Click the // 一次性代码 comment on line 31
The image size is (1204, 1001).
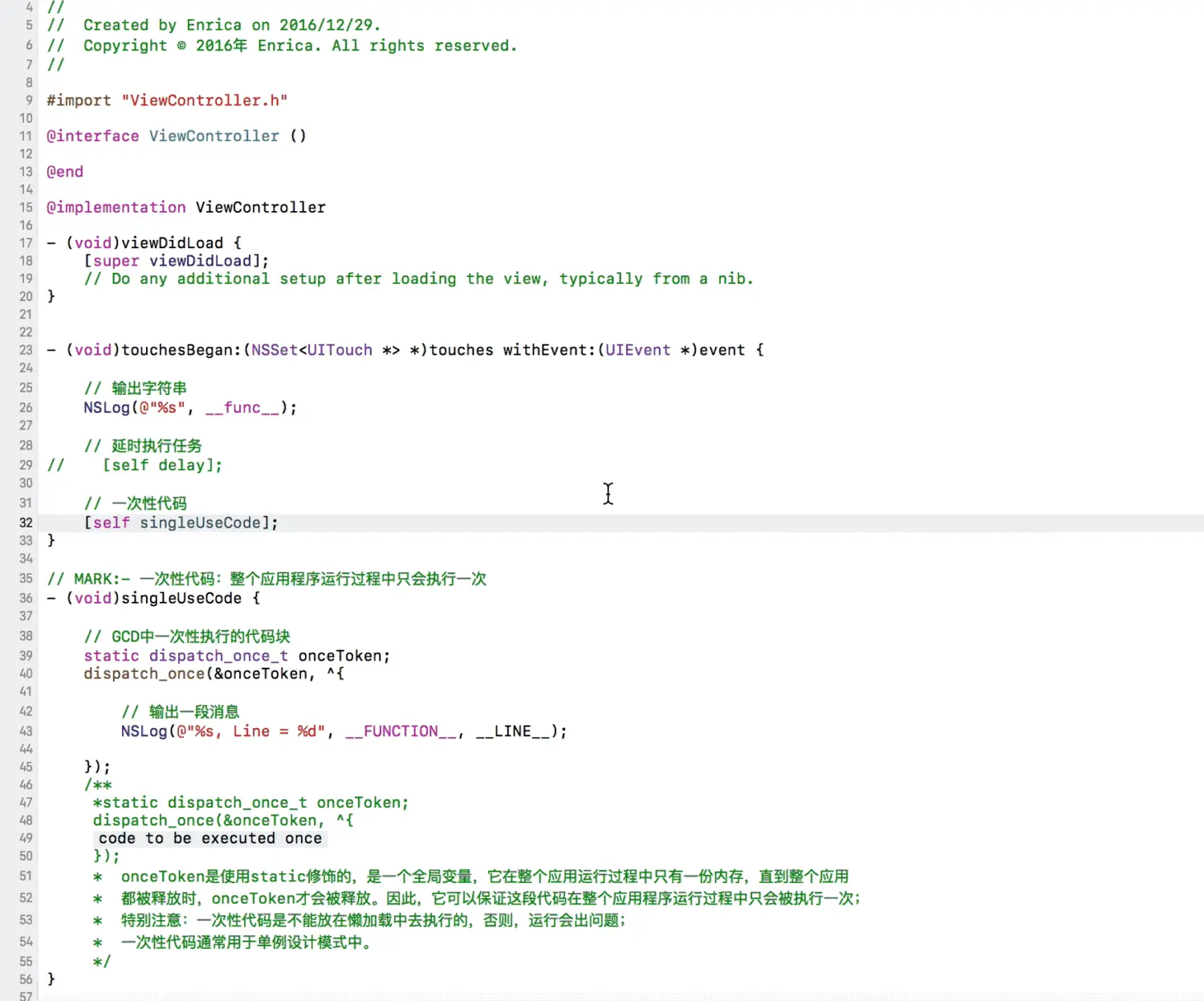point(135,503)
